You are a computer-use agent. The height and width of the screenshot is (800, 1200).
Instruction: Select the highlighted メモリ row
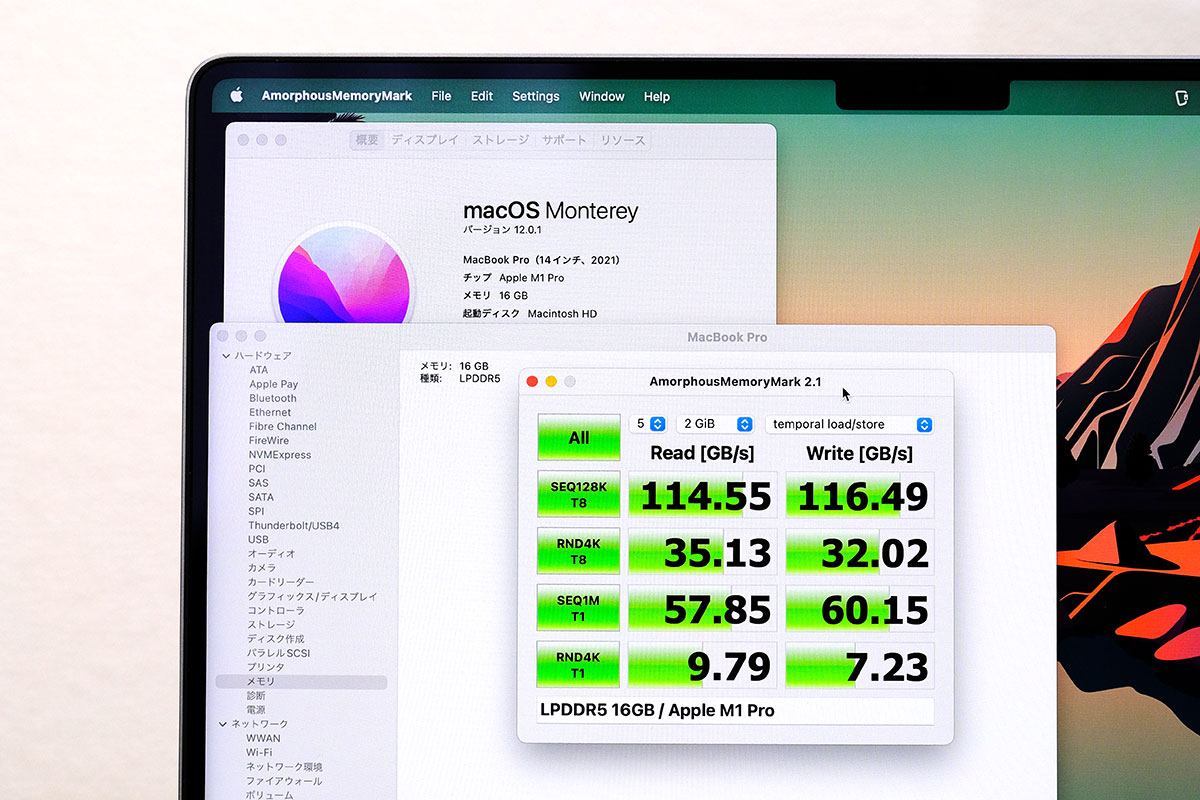tap(301, 682)
